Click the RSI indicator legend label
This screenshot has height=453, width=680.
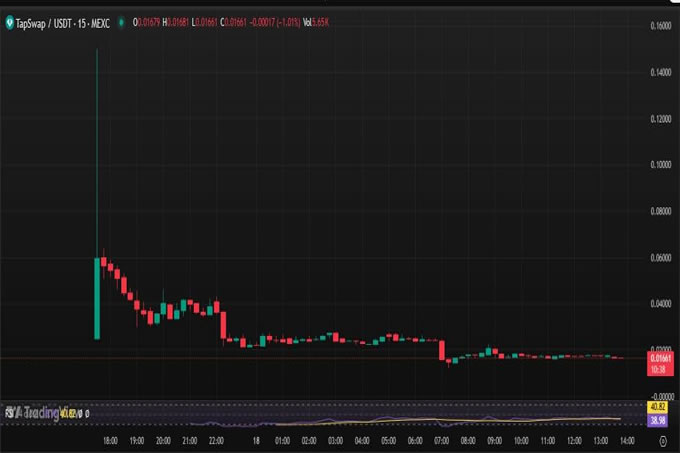[10, 411]
